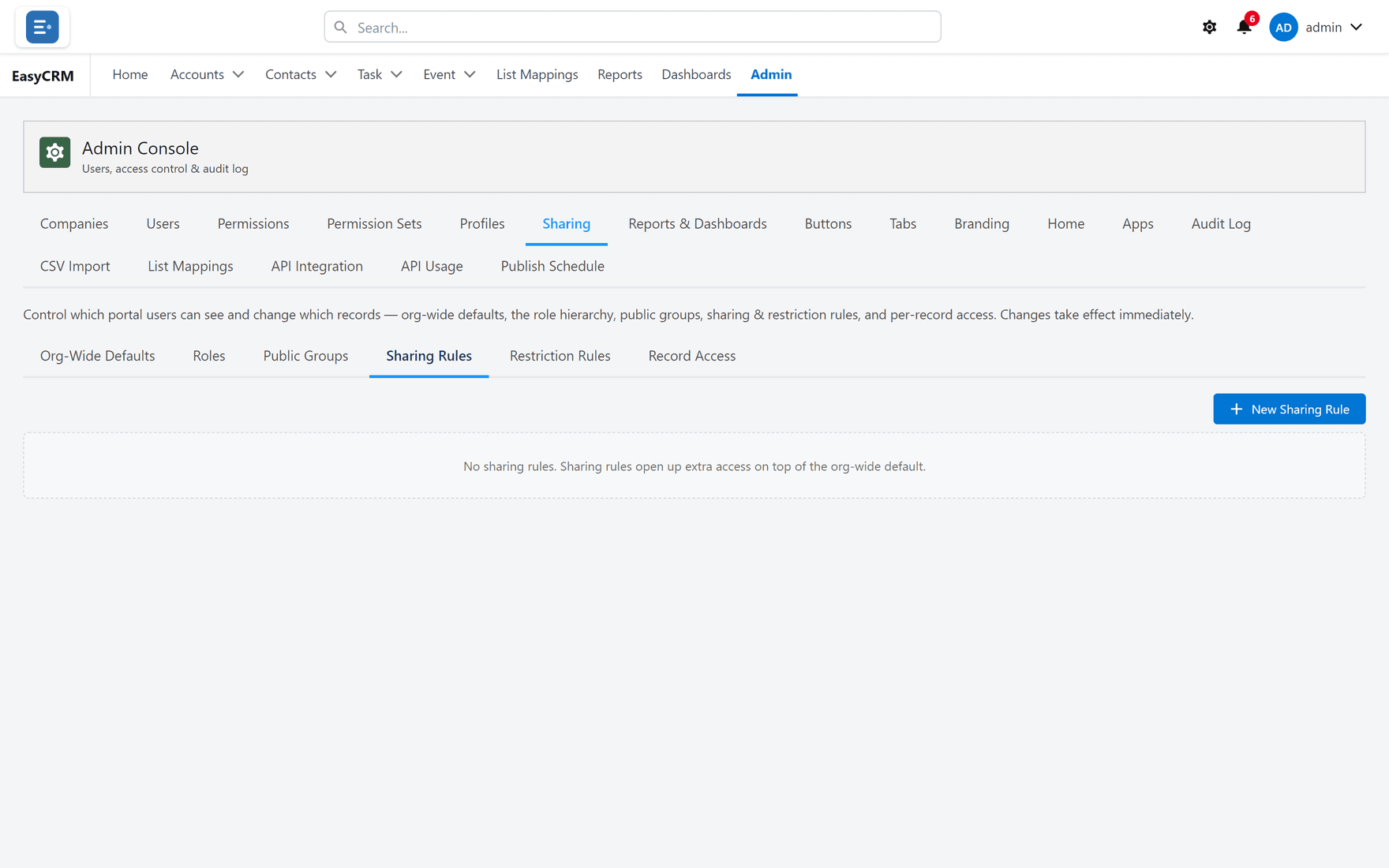Switch to Public Groups sub-tab
Image resolution: width=1389 pixels, height=868 pixels.
305,356
